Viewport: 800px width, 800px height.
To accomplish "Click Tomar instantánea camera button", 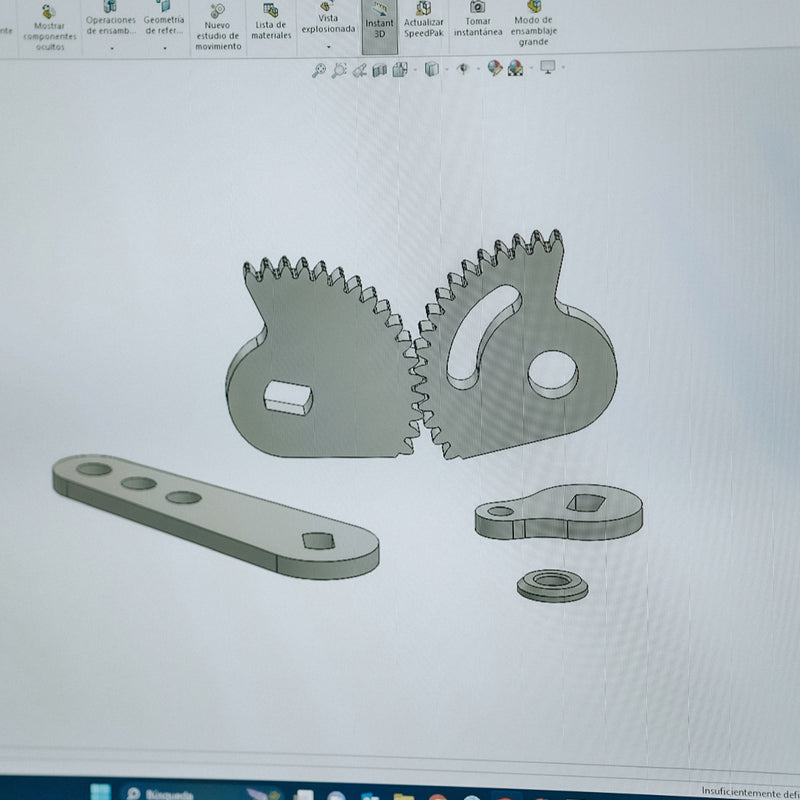I will point(478,20).
